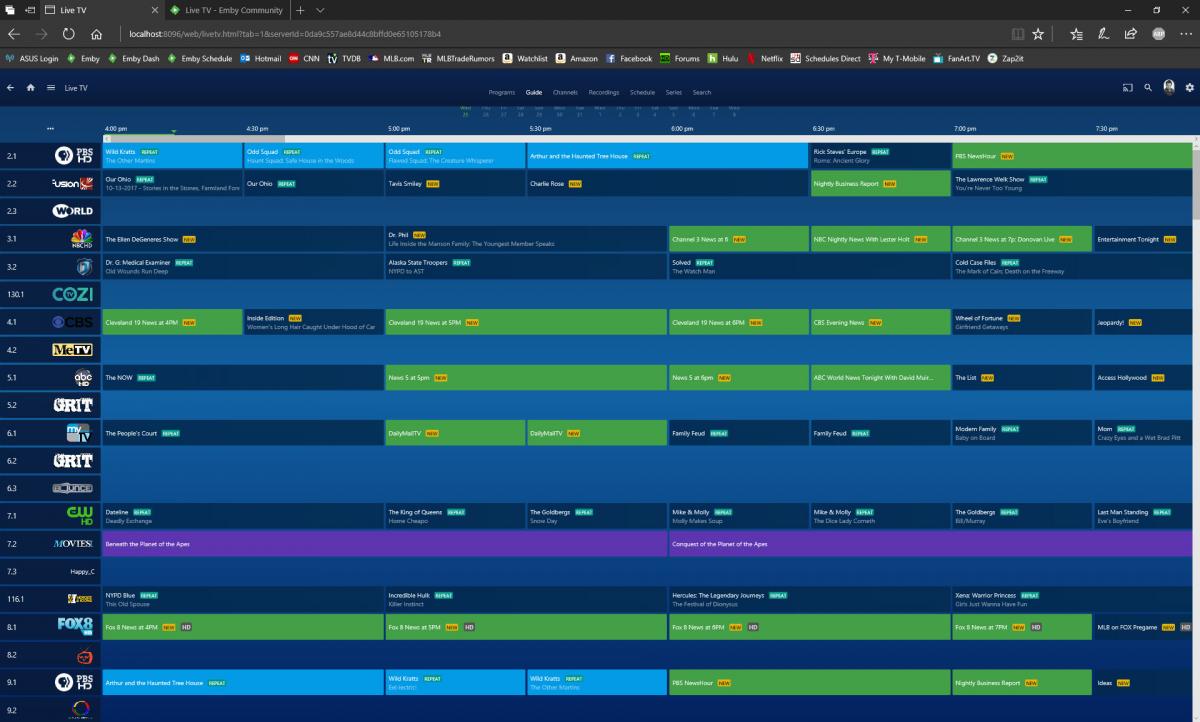This screenshot has width=1200, height=722.
Task: Open ABC World News Tonight program
Action: pyautogui.click(x=880, y=378)
